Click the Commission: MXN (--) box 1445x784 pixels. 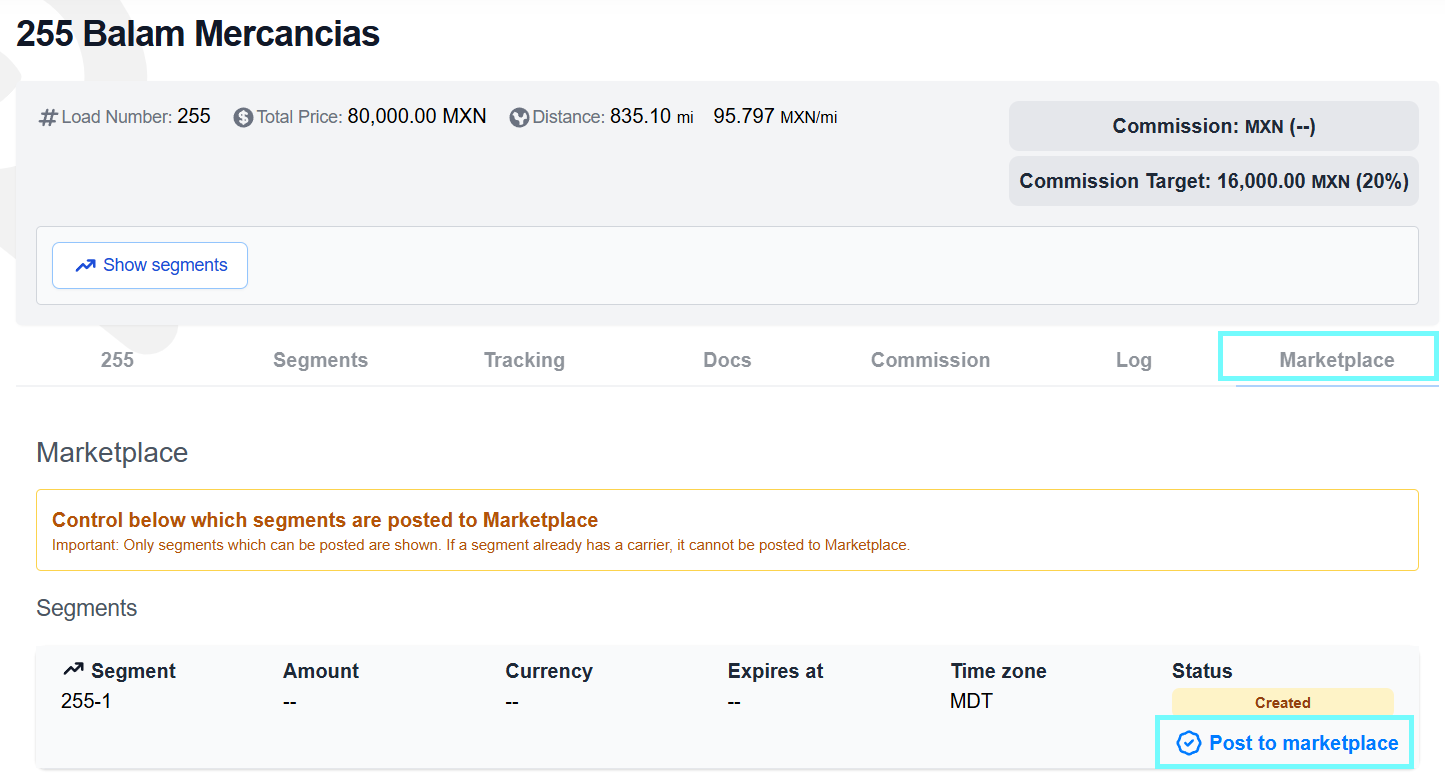click(x=1213, y=126)
